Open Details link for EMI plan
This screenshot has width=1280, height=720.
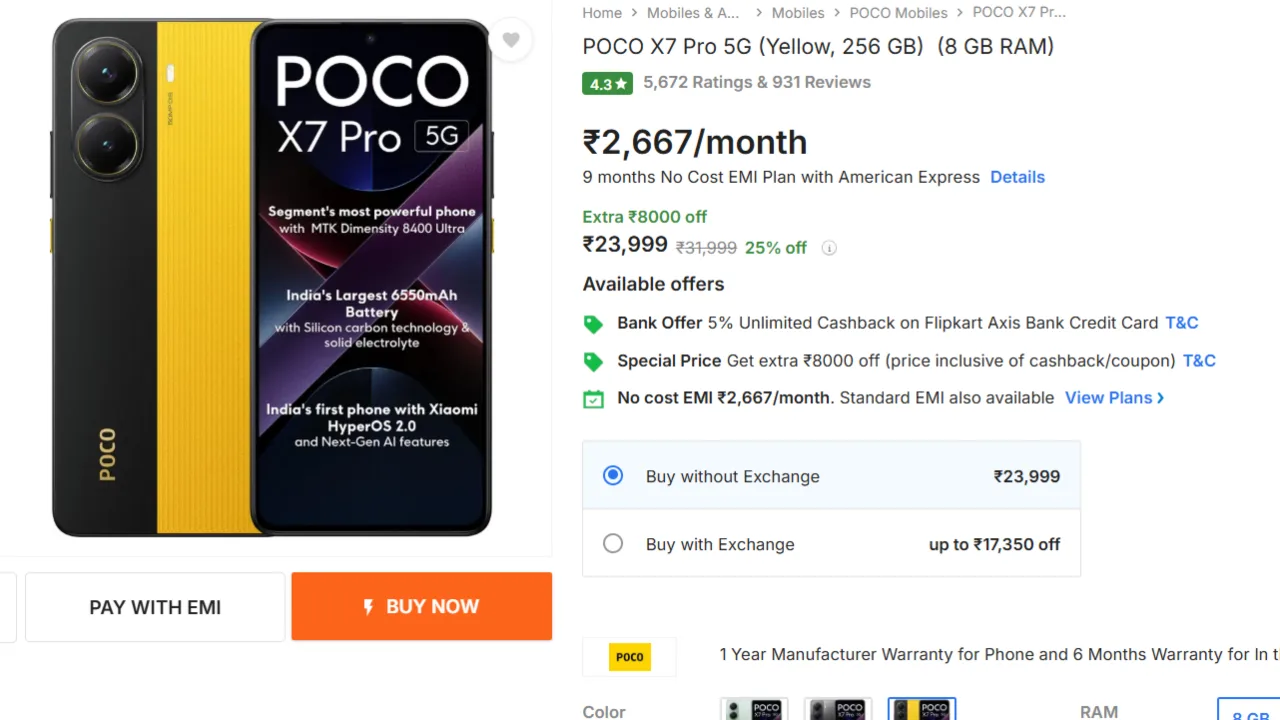pyautogui.click(x=1017, y=177)
